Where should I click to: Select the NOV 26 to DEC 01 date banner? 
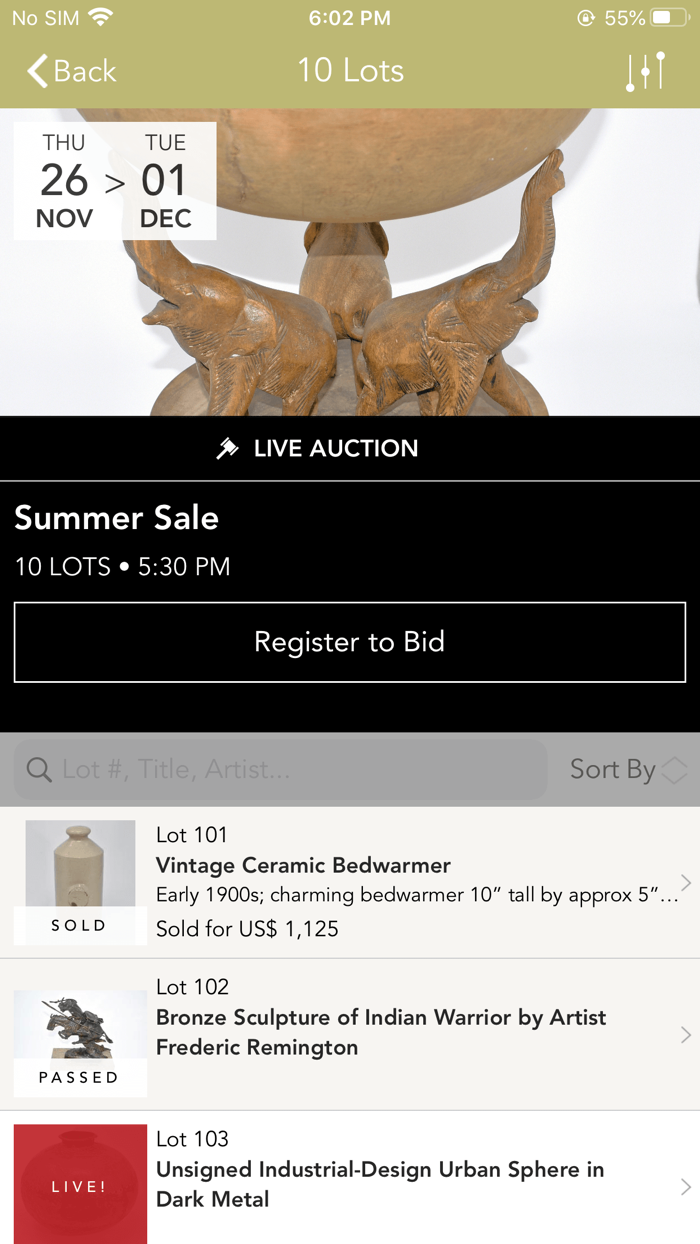tap(114, 180)
